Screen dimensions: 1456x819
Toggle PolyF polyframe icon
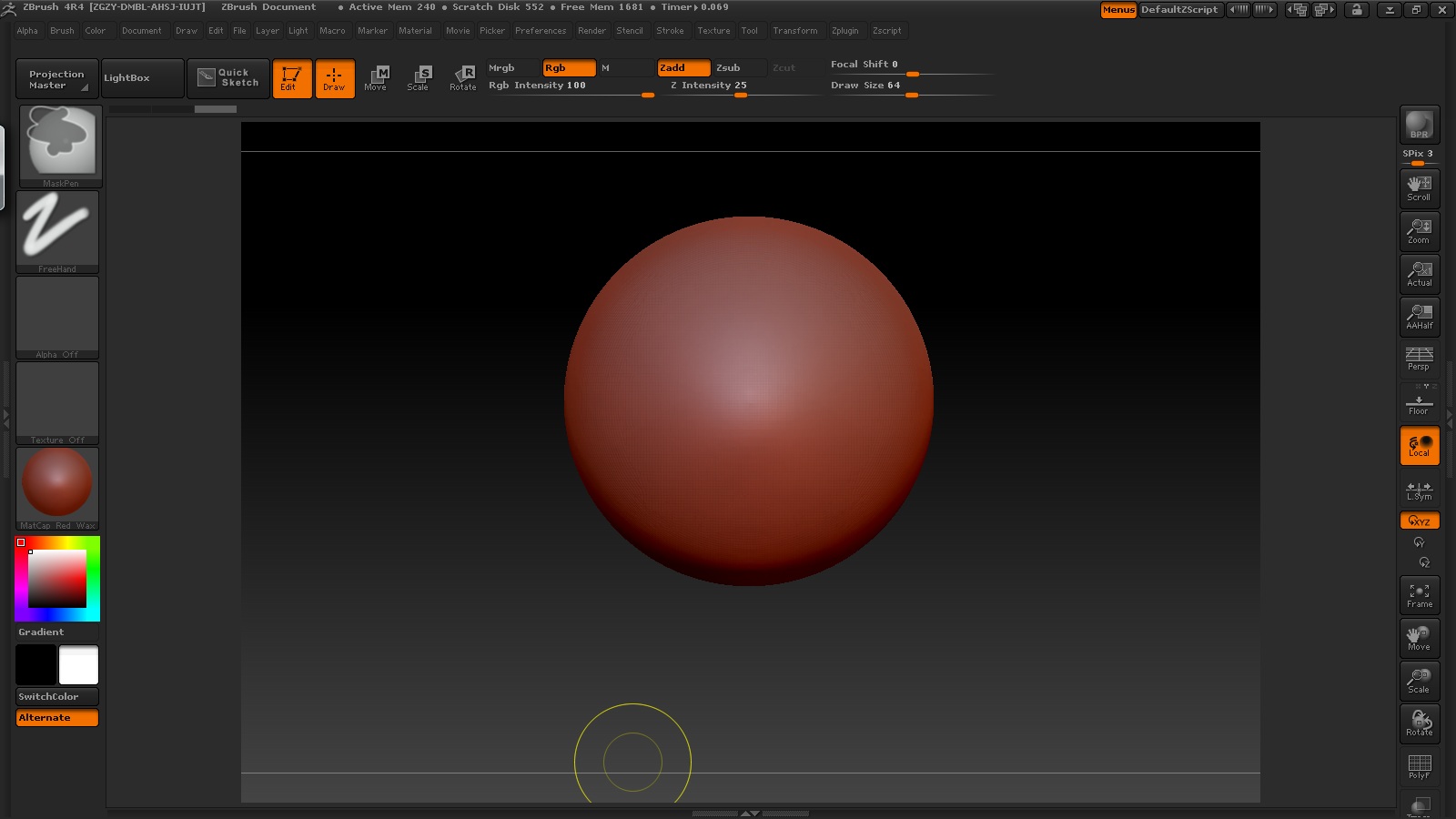[1420, 766]
